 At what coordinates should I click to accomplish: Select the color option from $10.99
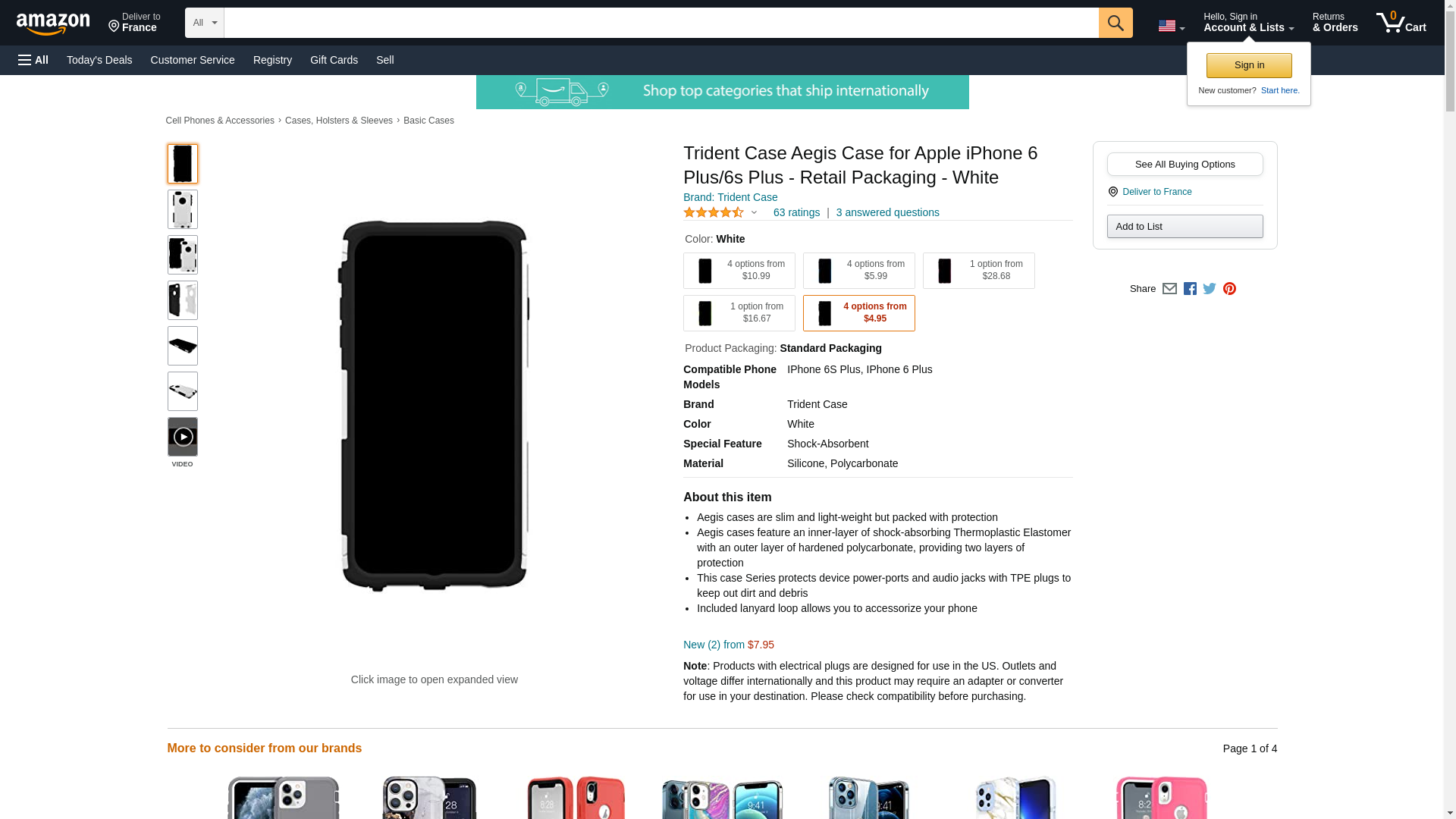click(739, 271)
